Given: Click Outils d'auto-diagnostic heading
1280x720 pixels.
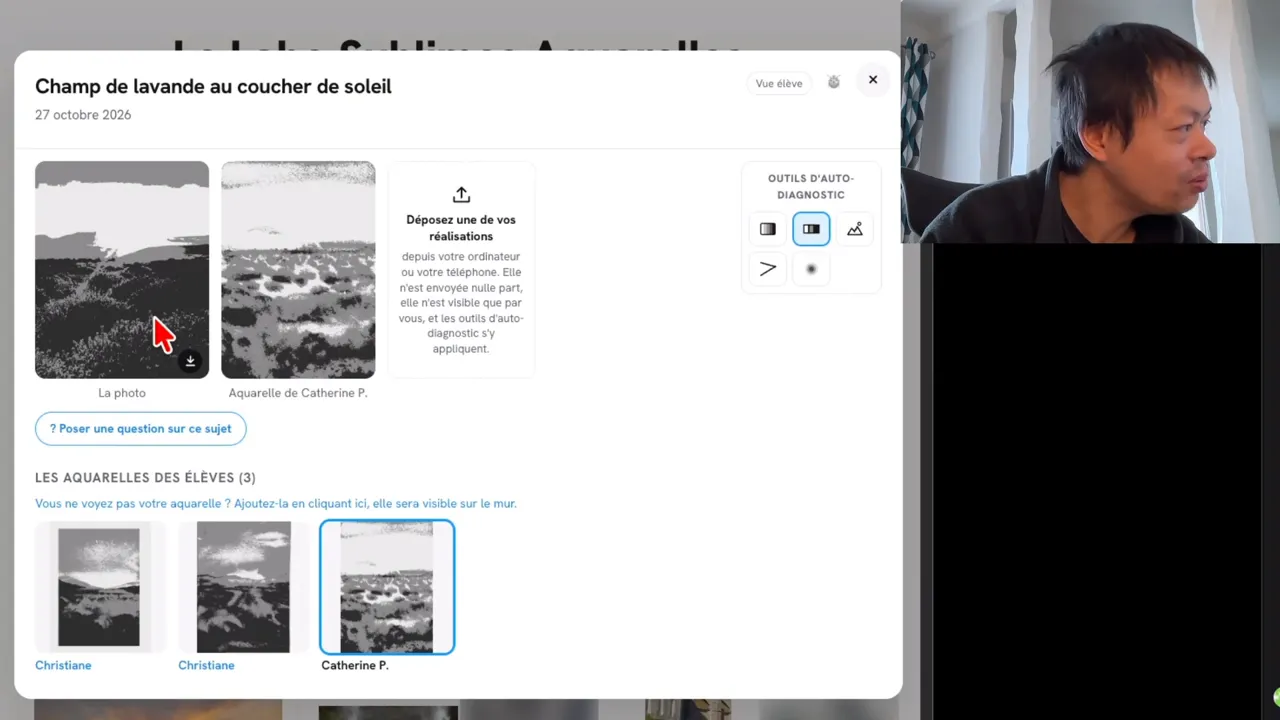Looking at the screenshot, I should coord(811,187).
